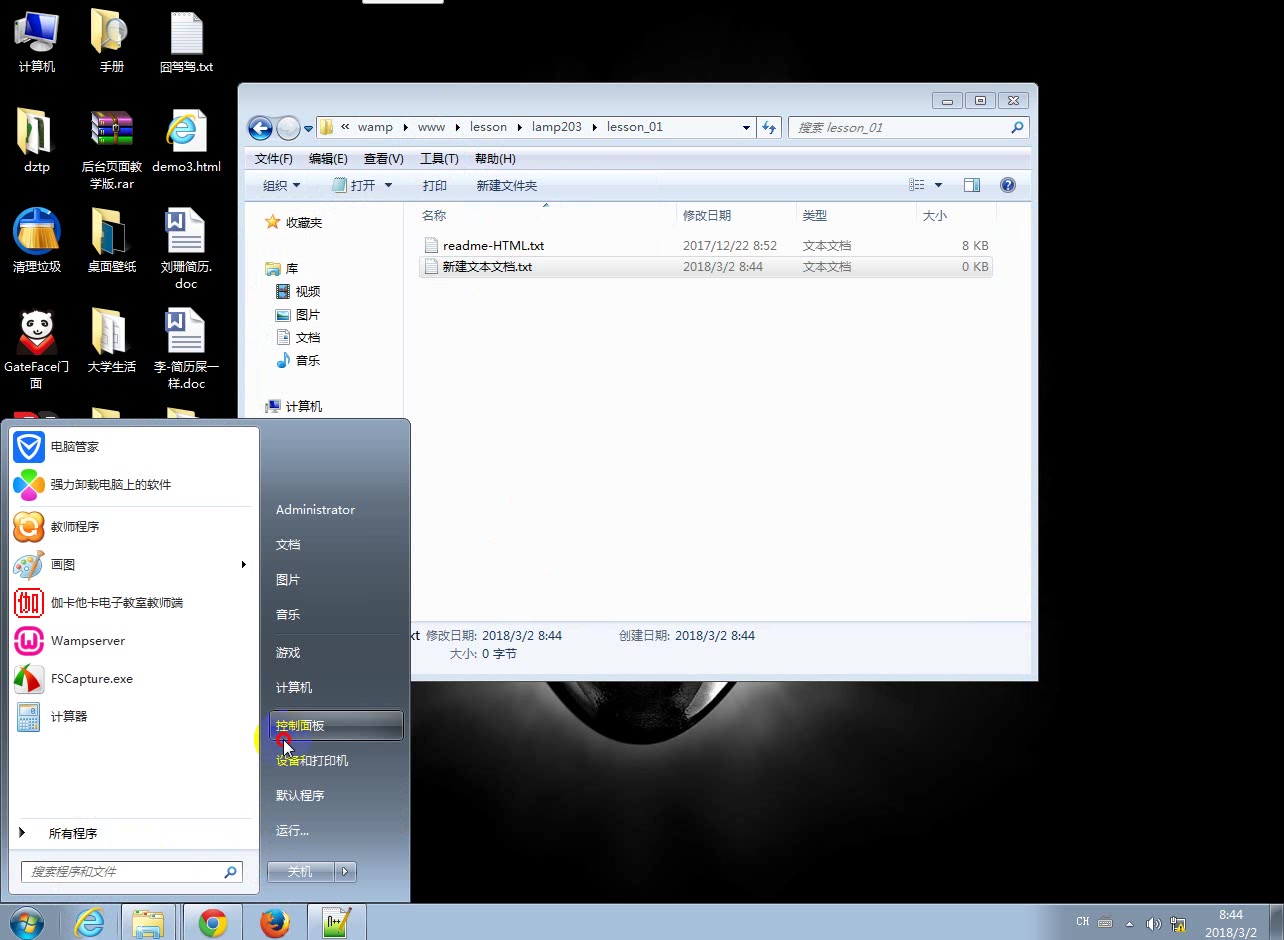Open 伽卡他卡电子教室教师端 from Start menu
This screenshot has width=1284, height=940.
coord(132,603)
